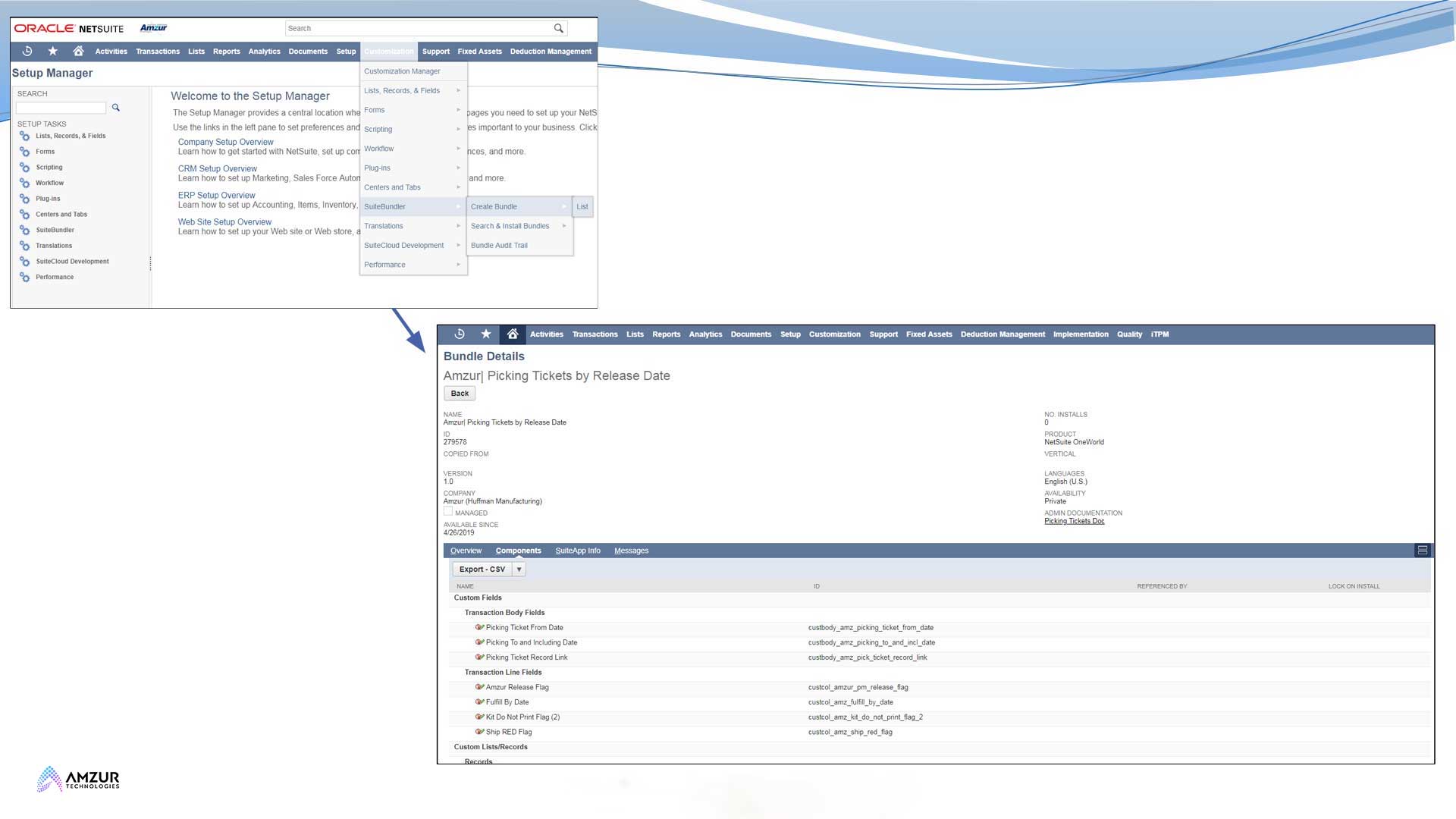Image resolution: width=1456 pixels, height=819 pixels.
Task: Click the Export - CSV button
Action: pos(482,570)
